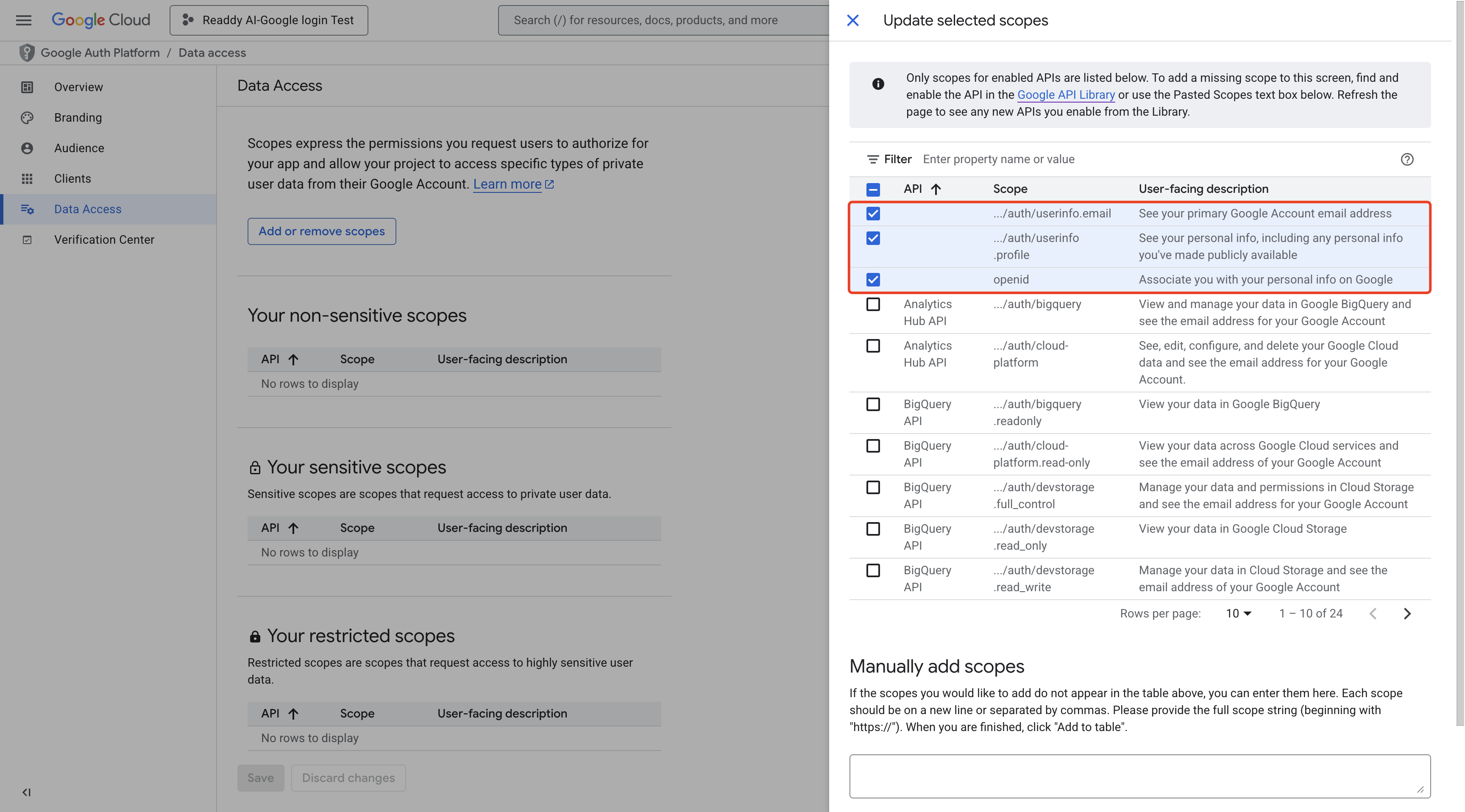The width and height of the screenshot is (1465, 812).
Task: Uncheck the userinfo.email scope checkbox
Action: point(873,214)
